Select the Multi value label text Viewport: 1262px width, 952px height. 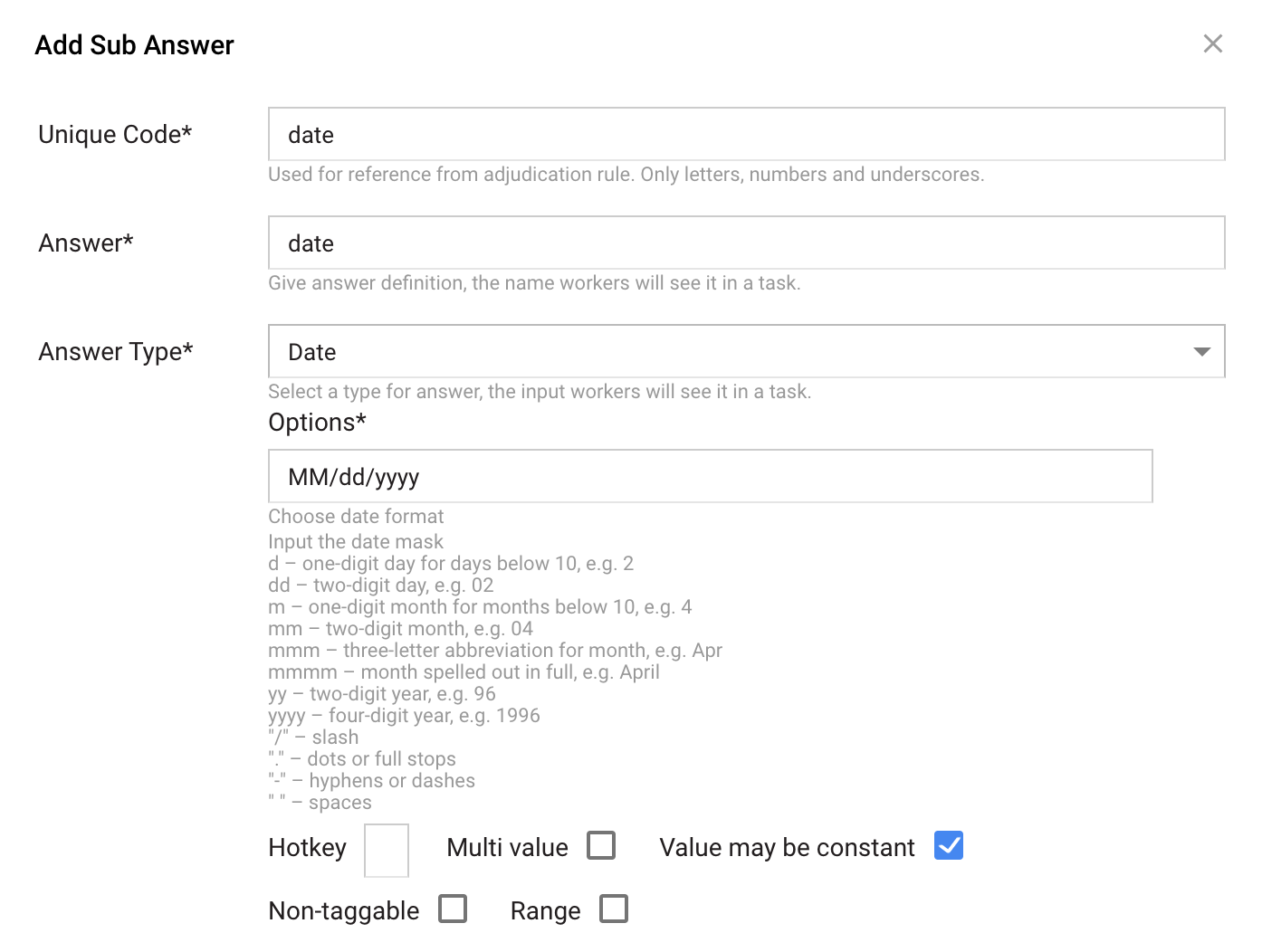pyautogui.click(x=507, y=847)
